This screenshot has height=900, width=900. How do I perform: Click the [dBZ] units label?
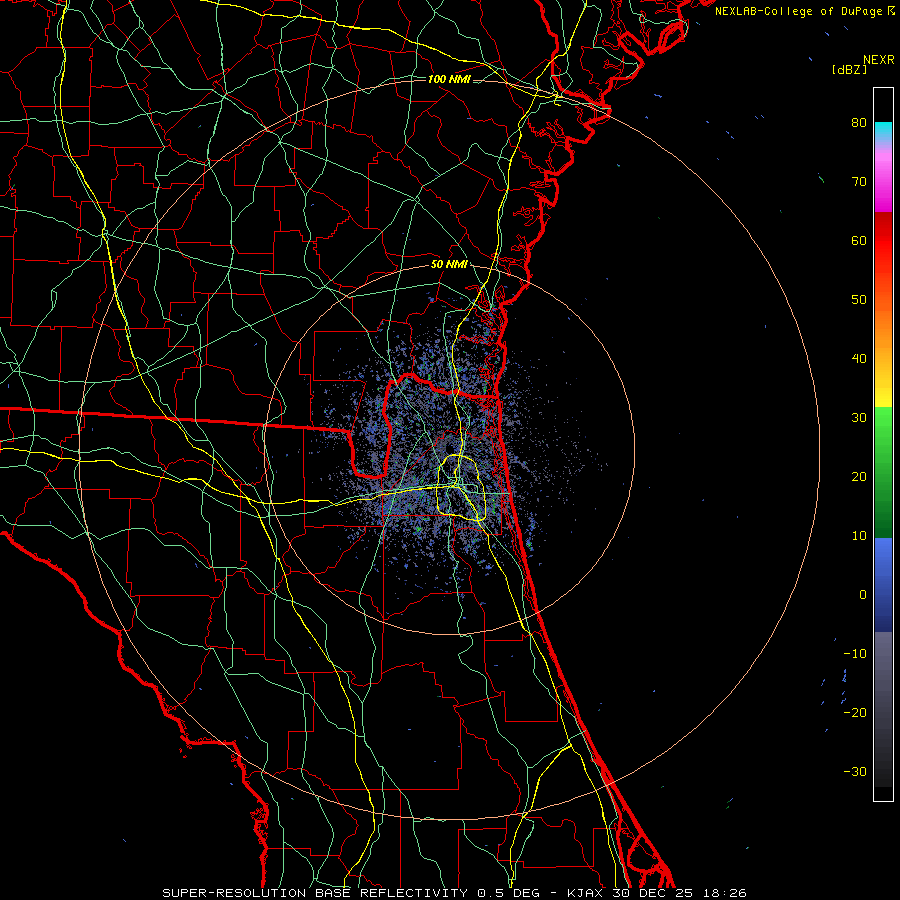pos(849,70)
